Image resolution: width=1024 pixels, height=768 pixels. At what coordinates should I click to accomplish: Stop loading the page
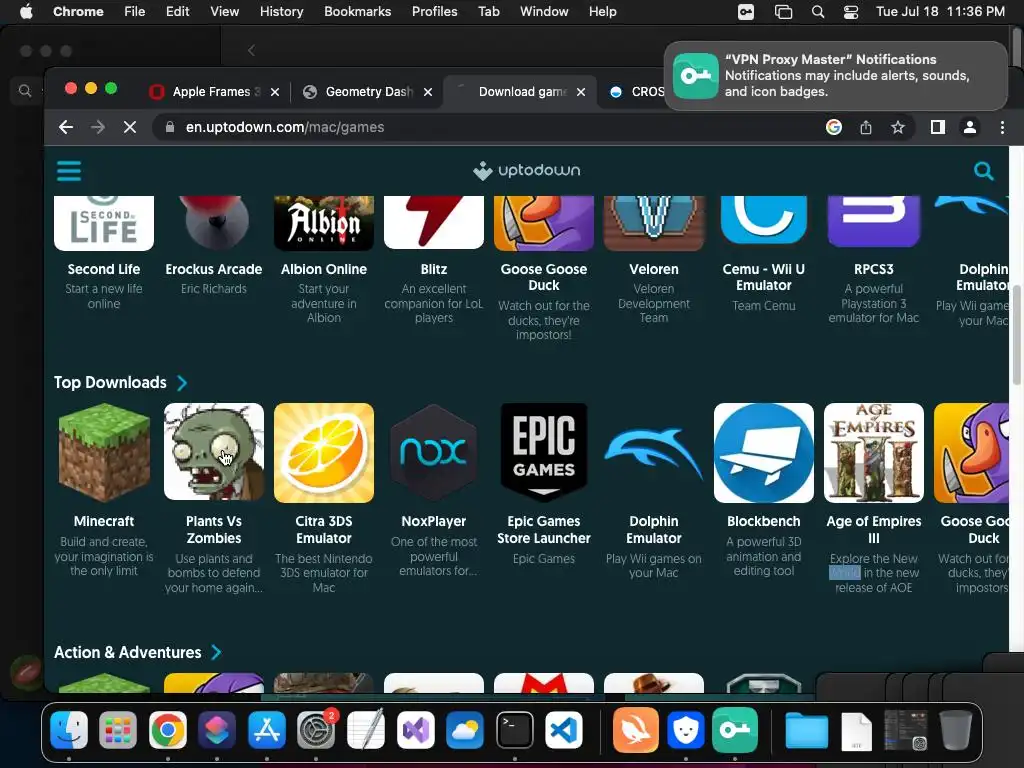(x=130, y=127)
